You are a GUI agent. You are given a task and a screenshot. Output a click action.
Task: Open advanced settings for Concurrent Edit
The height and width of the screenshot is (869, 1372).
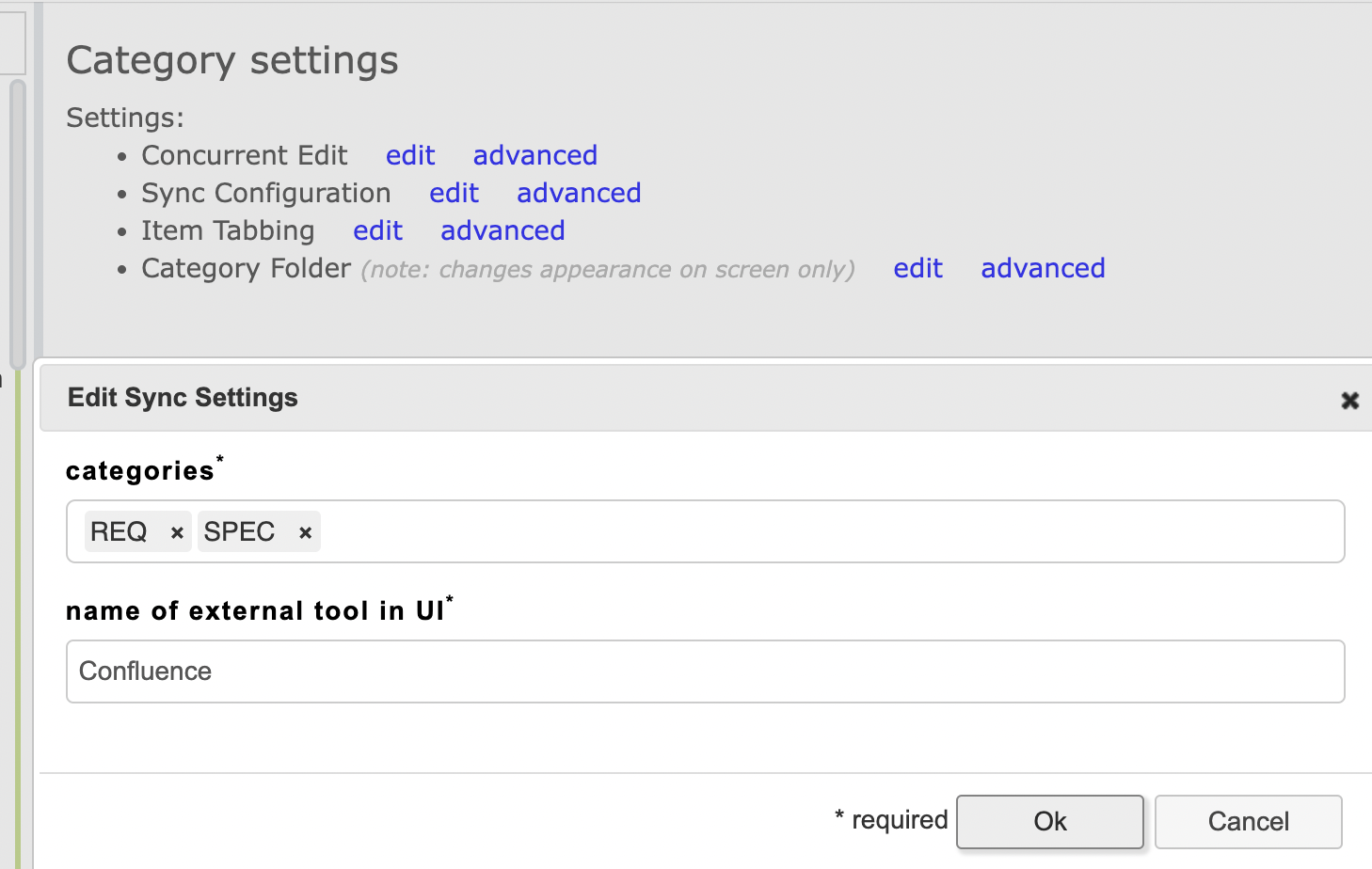(535, 155)
